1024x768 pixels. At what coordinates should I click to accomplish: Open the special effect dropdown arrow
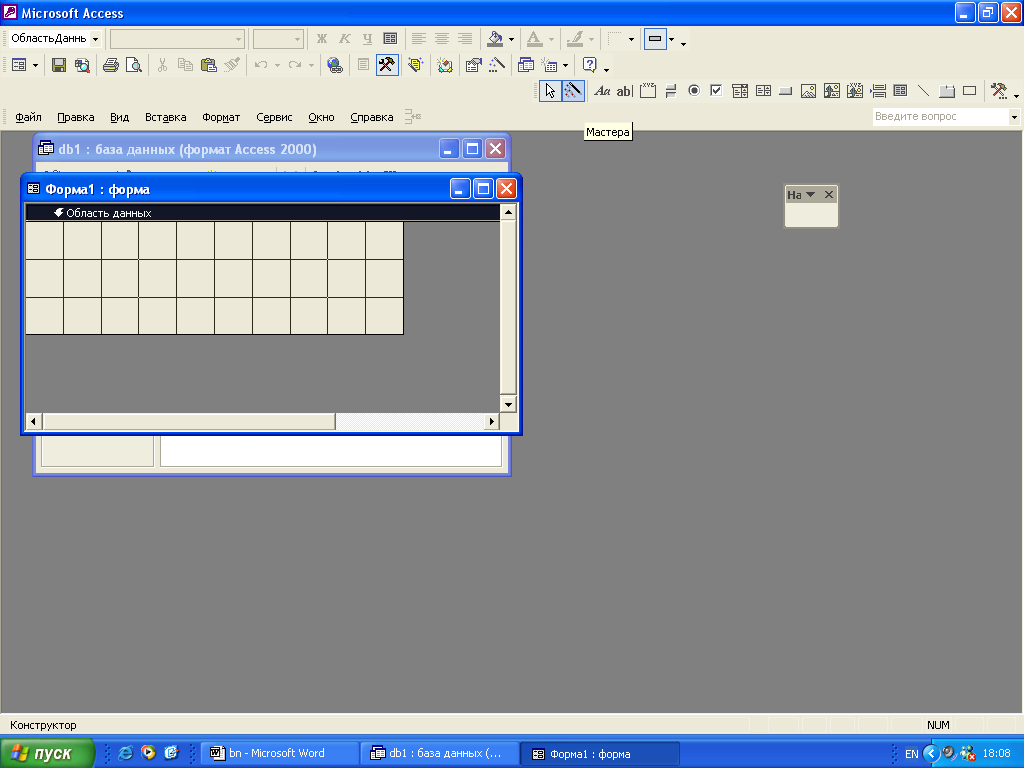click(x=671, y=39)
